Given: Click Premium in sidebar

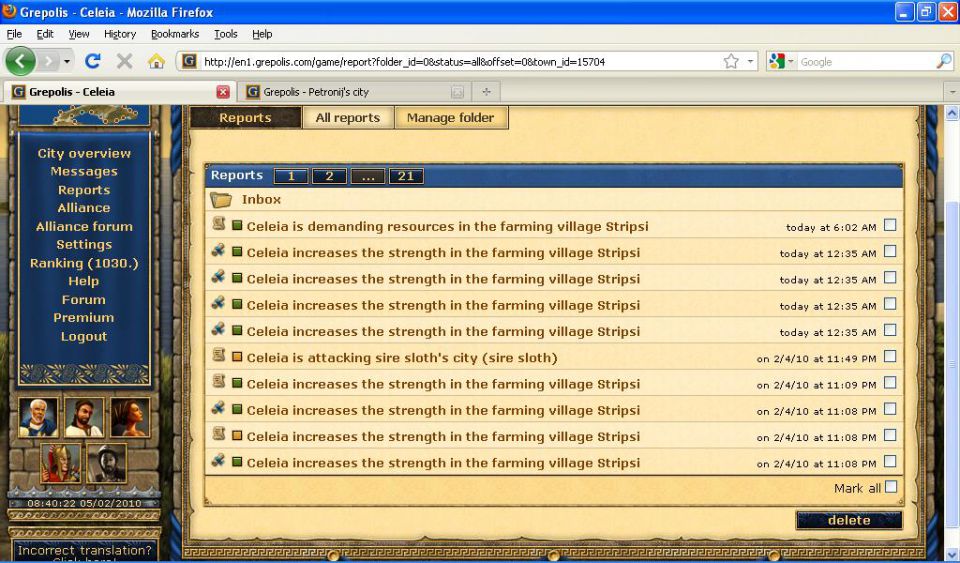Looking at the screenshot, I should [84, 318].
